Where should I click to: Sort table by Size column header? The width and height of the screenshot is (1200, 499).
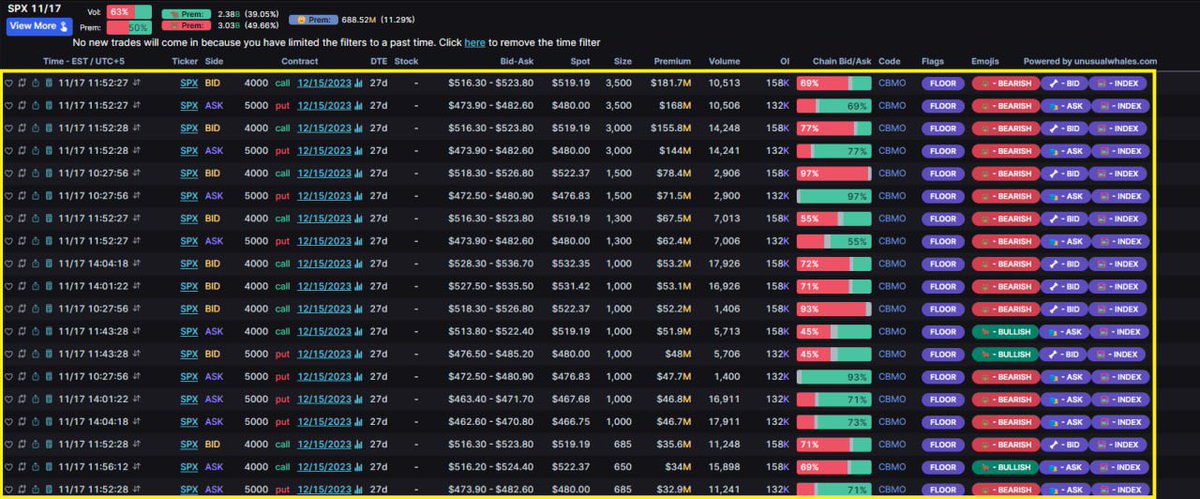pyautogui.click(x=622, y=61)
